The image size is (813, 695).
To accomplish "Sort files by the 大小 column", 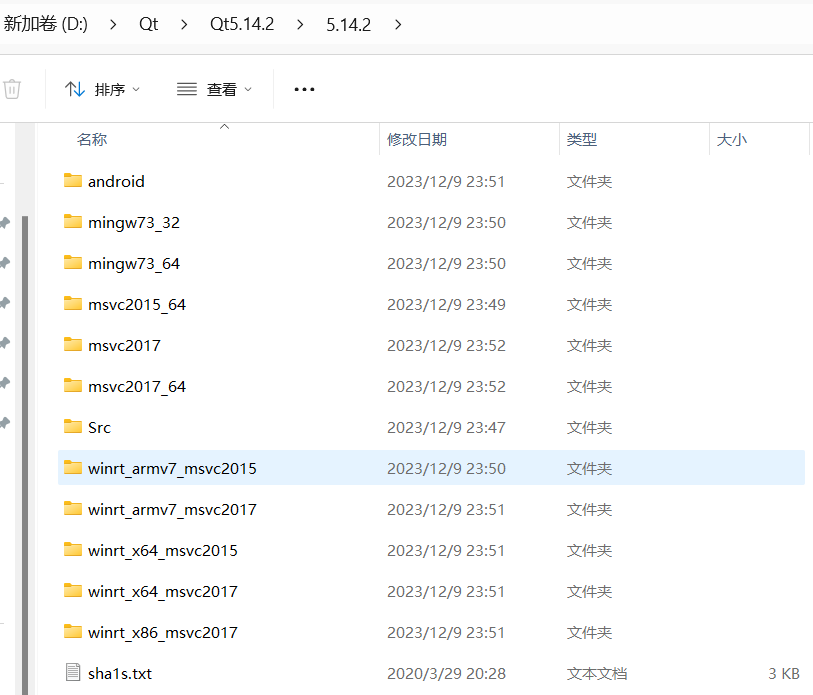I will pos(732,139).
